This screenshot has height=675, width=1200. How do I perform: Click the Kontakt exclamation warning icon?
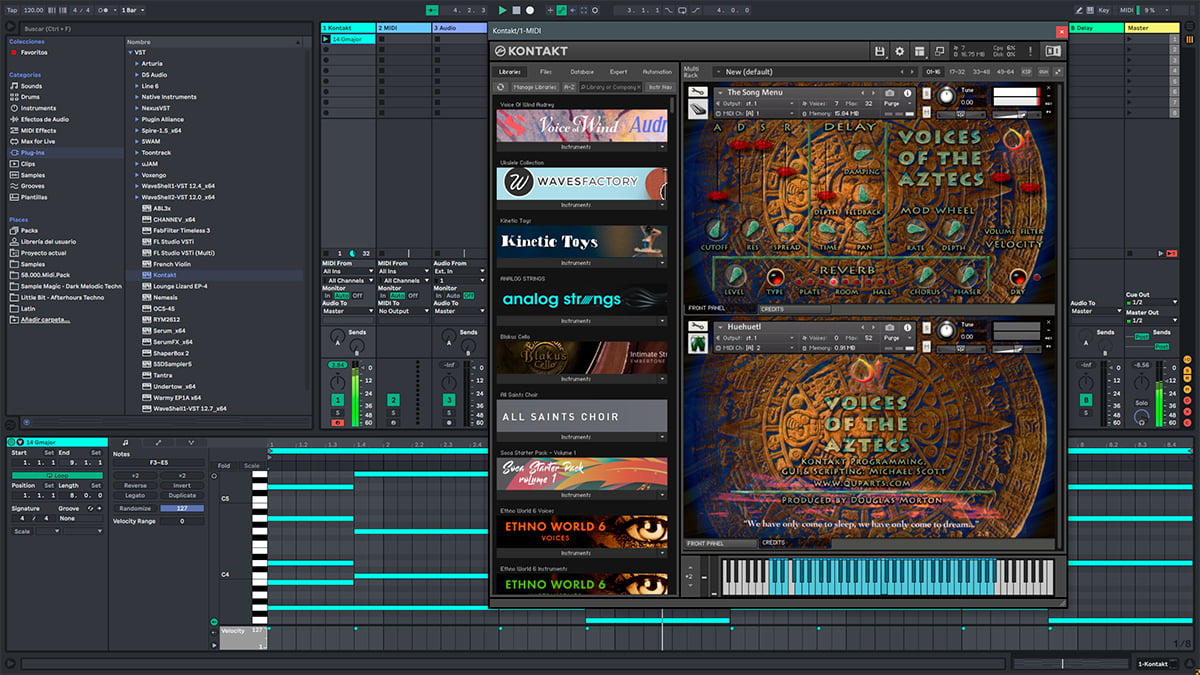(1032, 51)
